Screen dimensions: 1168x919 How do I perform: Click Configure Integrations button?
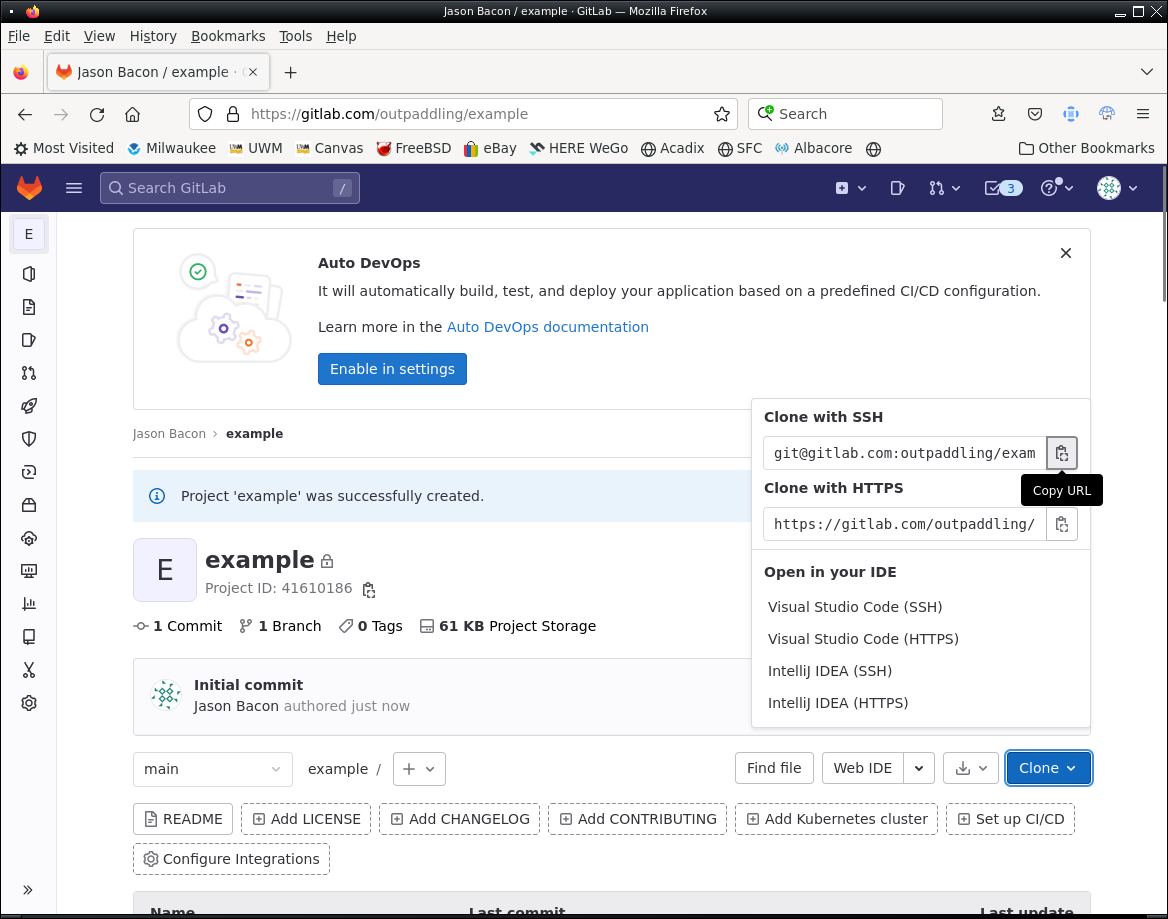tap(231, 859)
